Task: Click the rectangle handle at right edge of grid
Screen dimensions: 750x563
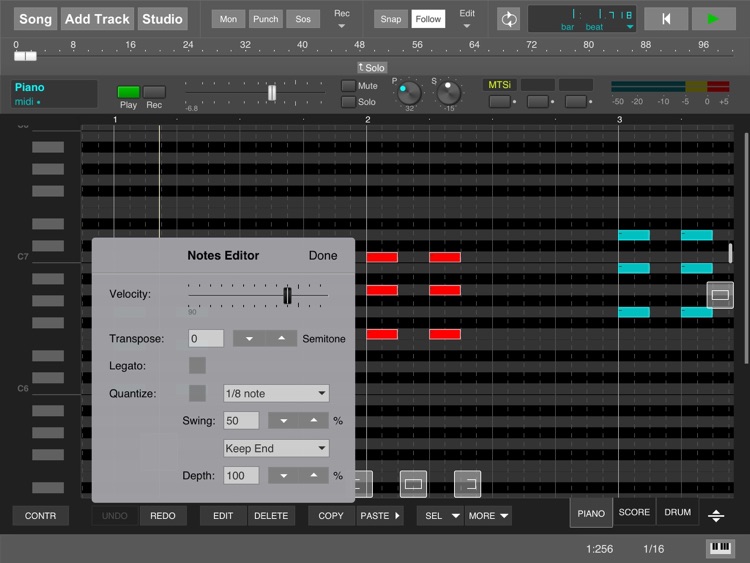Action: click(x=720, y=295)
